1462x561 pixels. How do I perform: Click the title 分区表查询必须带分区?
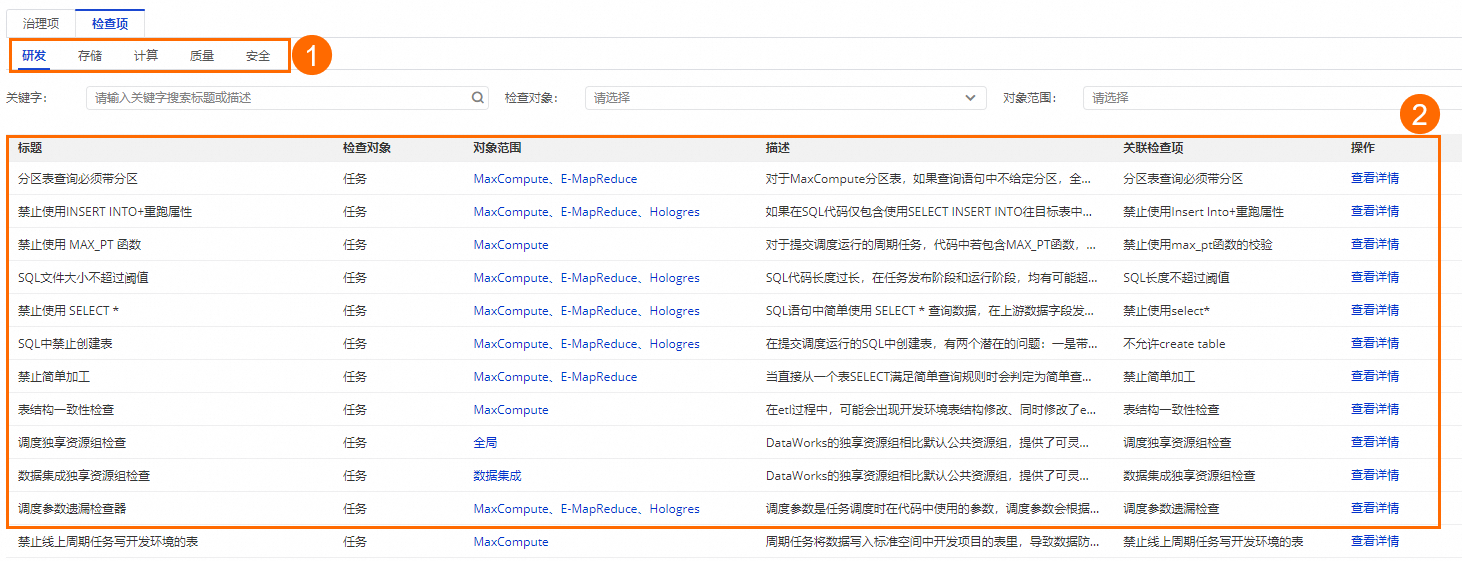point(78,179)
